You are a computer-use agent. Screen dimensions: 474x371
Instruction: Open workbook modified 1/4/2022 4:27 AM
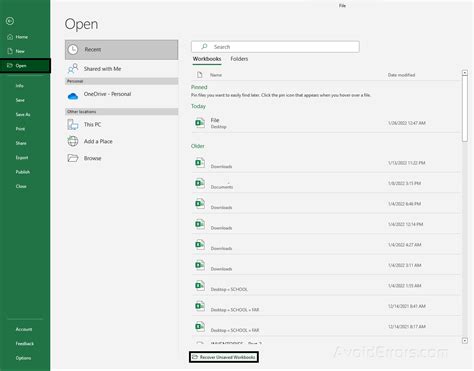click(326, 245)
